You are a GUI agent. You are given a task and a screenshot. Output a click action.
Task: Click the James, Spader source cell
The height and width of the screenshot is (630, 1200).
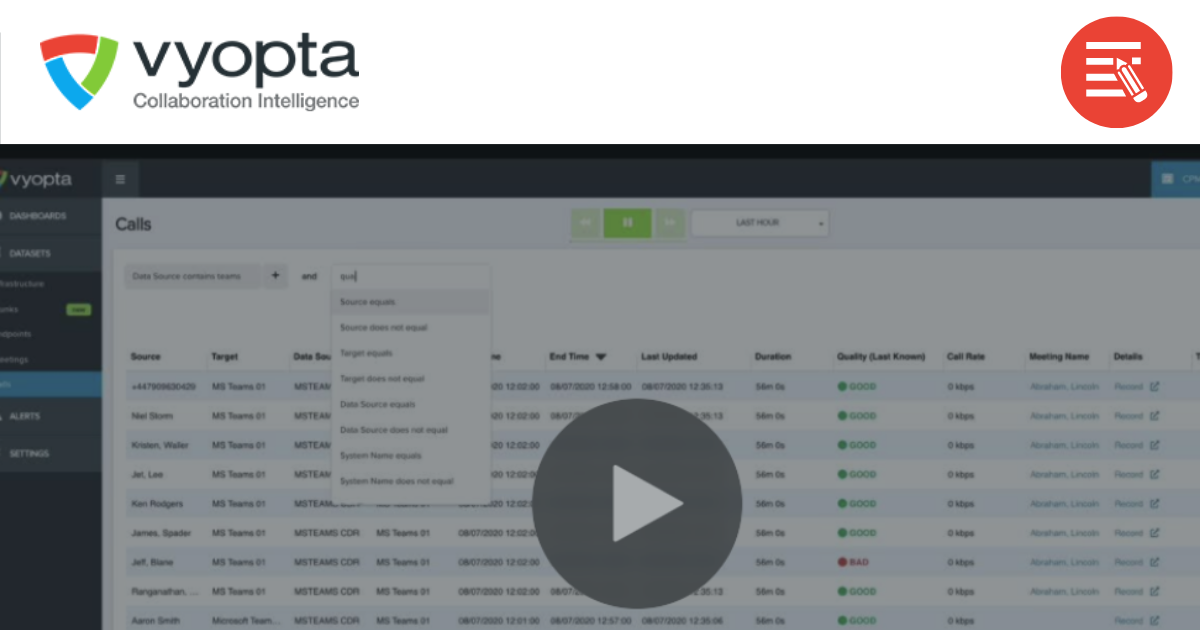160,533
